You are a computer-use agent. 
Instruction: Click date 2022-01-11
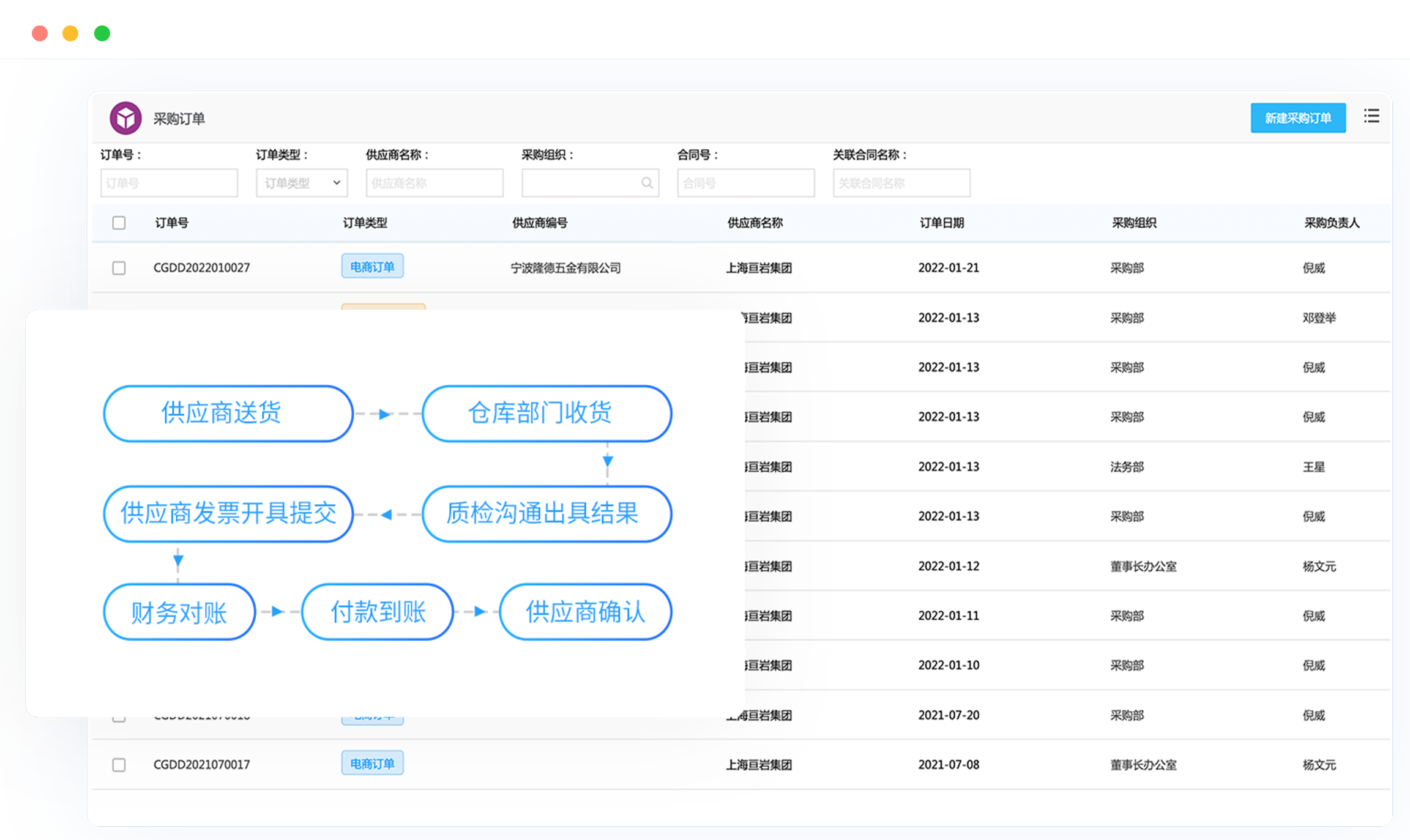click(949, 616)
